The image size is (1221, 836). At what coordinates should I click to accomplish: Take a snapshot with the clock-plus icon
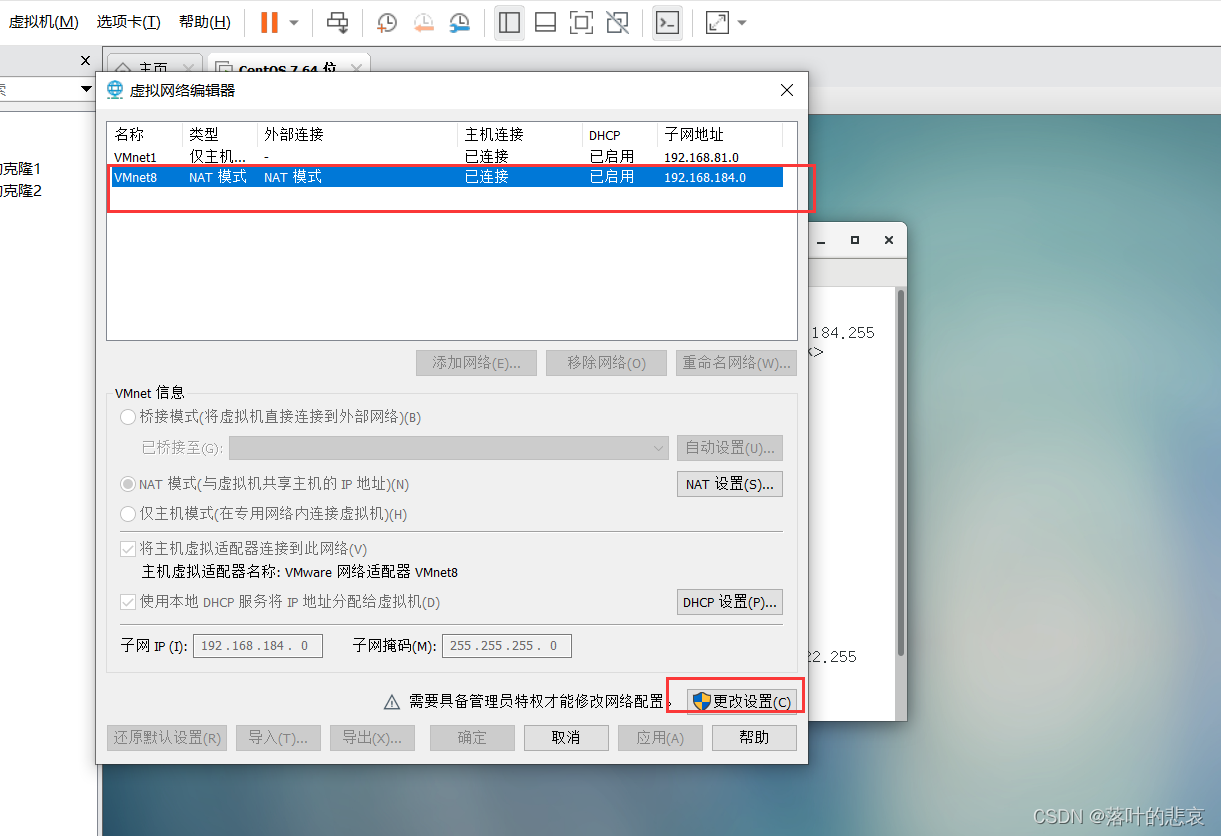coord(386,22)
